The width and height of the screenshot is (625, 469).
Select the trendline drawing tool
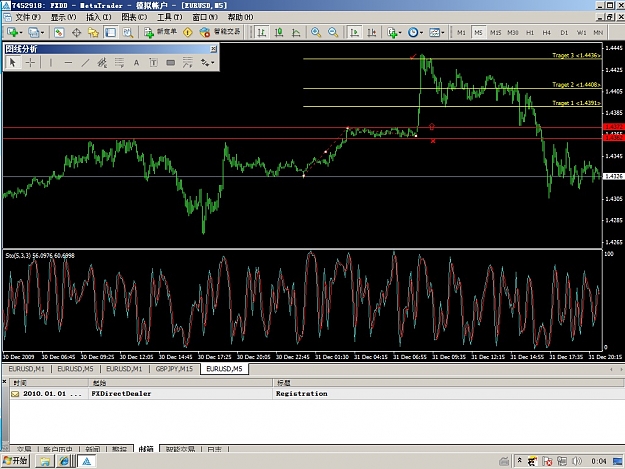[85, 63]
